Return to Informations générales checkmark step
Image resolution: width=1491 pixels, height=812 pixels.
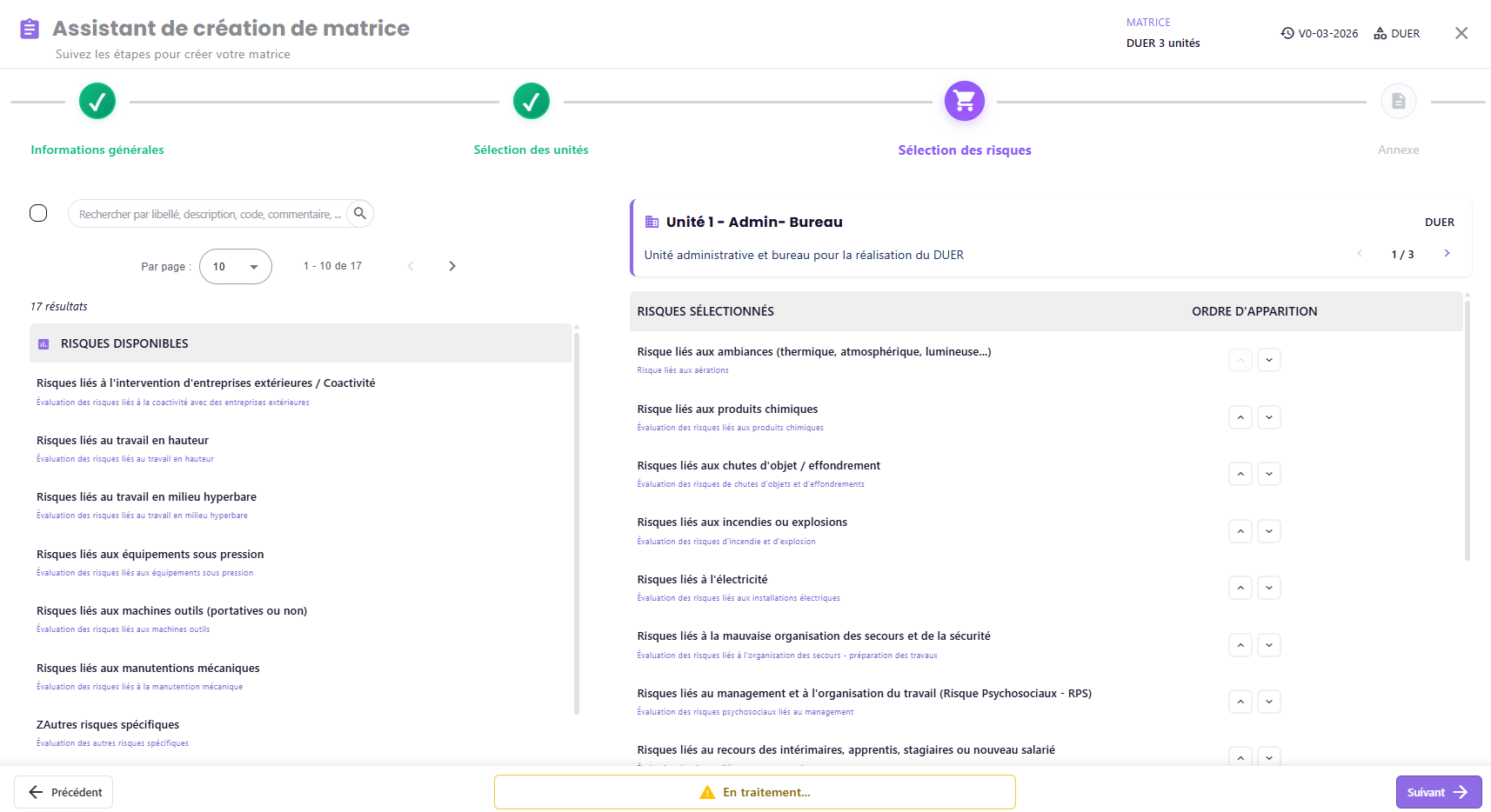click(97, 102)
